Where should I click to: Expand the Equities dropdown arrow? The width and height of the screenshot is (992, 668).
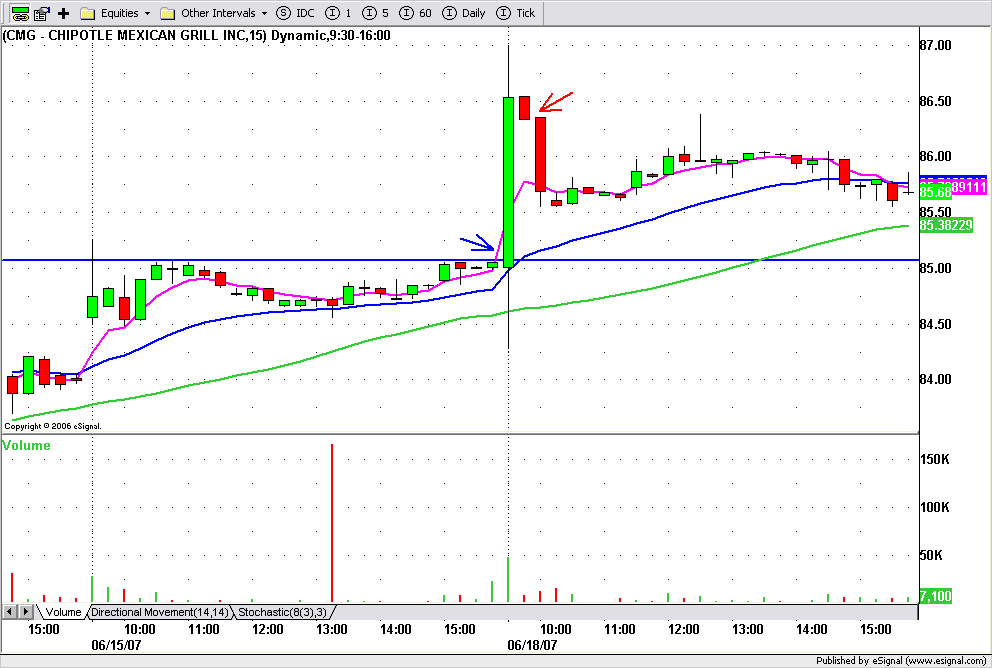tap(147, 13)
